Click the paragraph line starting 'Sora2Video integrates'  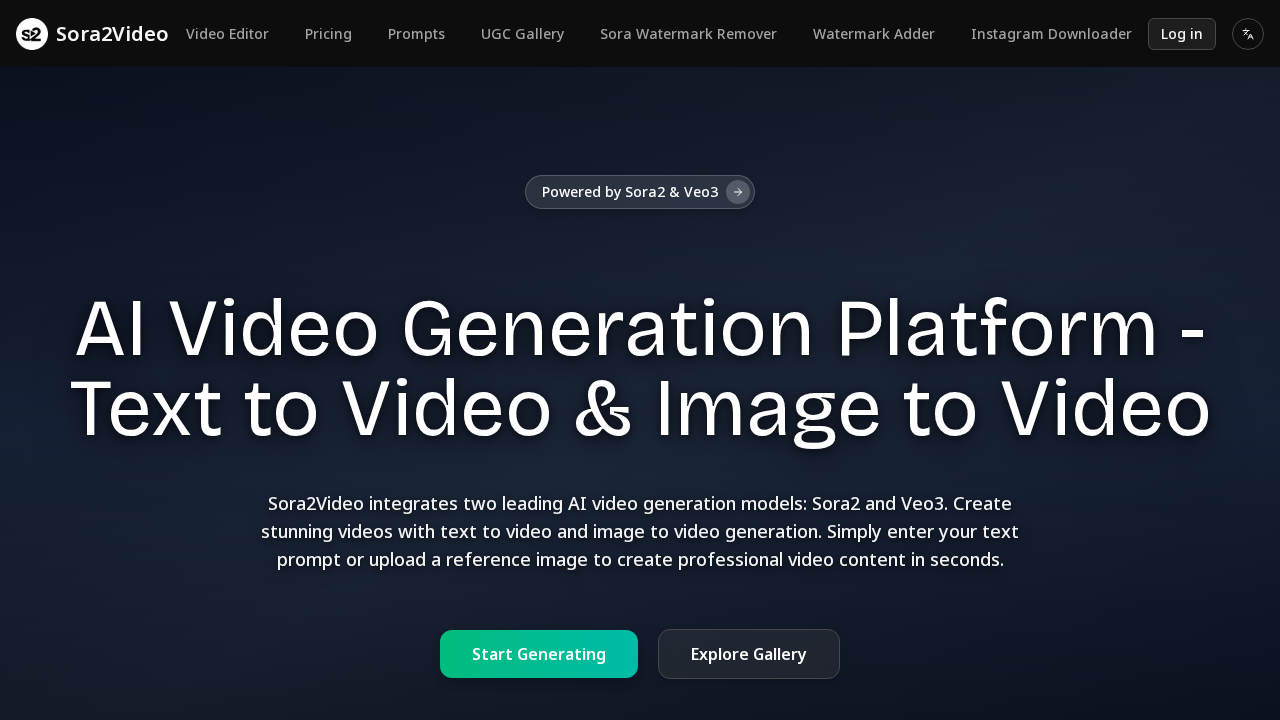click(x=640, y=503)
